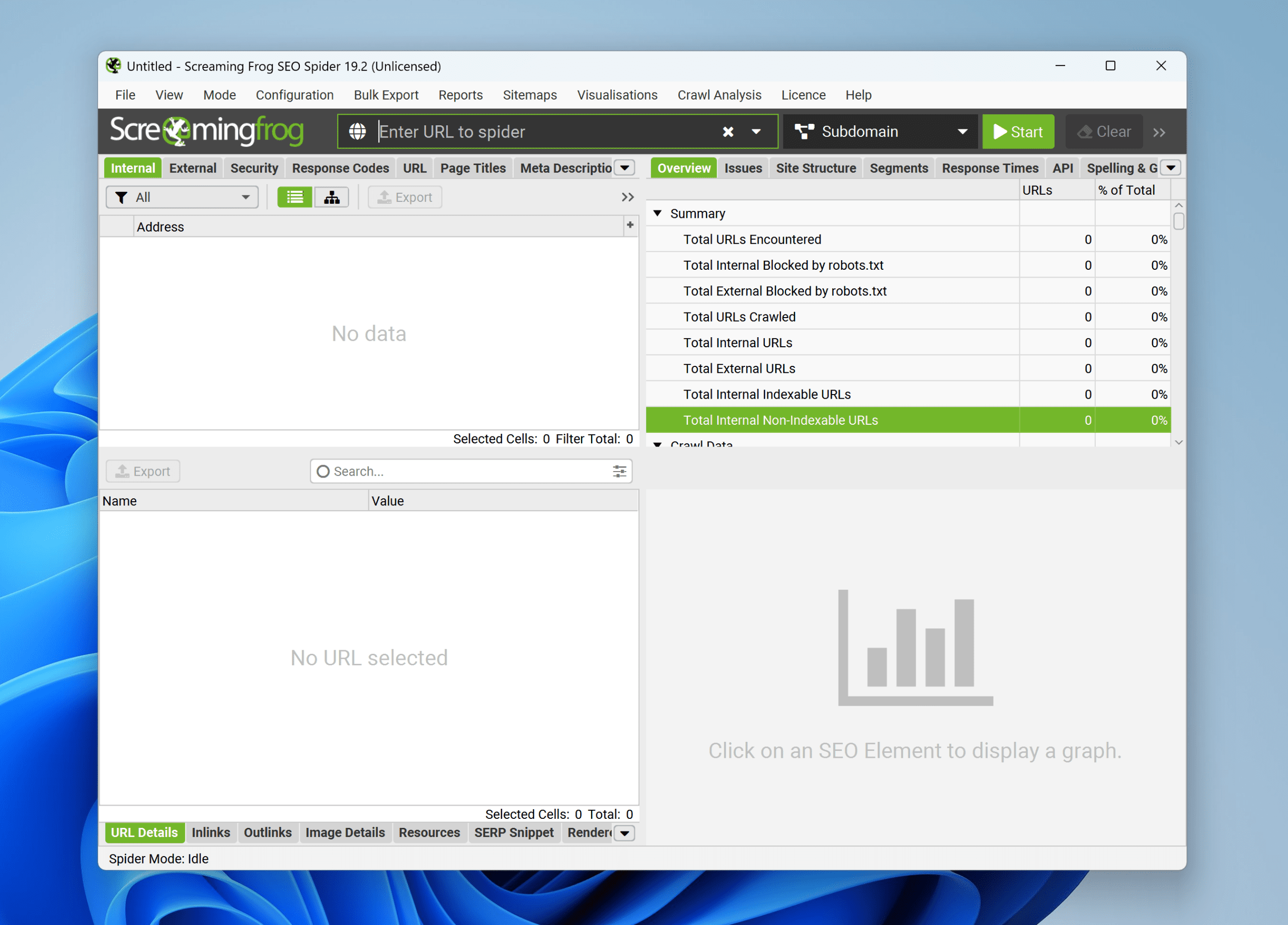The width and height of the screenshot is (1288, 925).
Task: Switch to the Response Times tab
Action: [990, 168]
